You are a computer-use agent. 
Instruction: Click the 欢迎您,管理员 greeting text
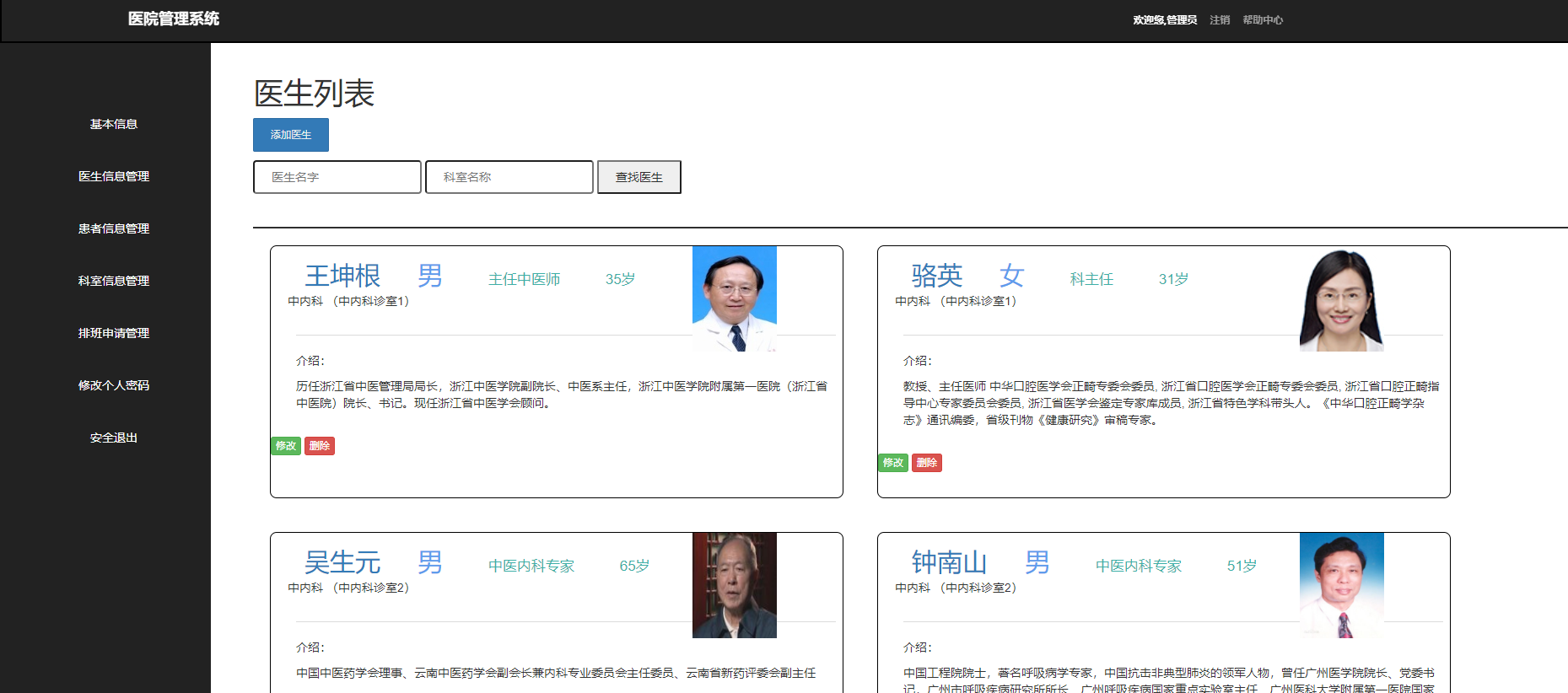1165,19
